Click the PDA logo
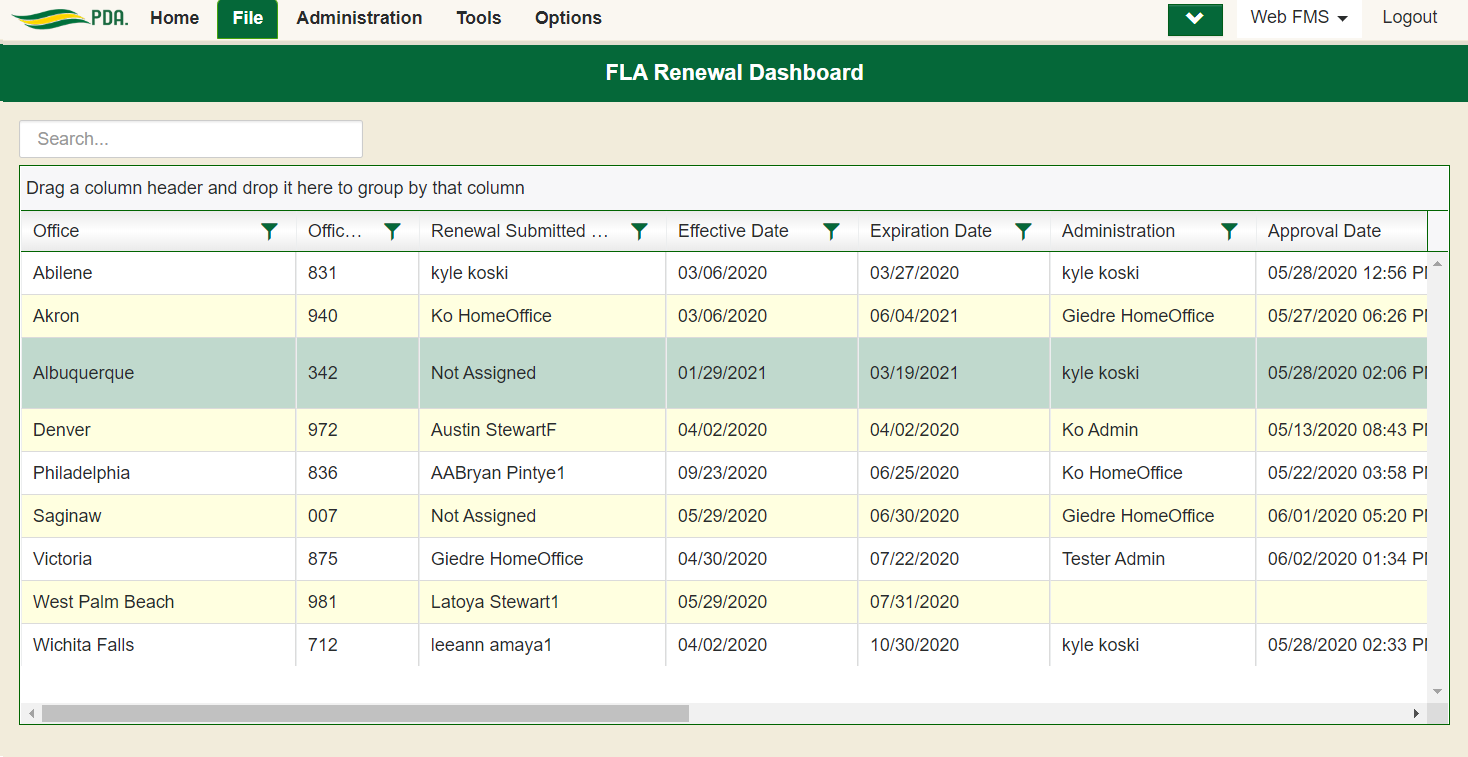Screen dimensions: 1468x757 (x=66, y=18)
